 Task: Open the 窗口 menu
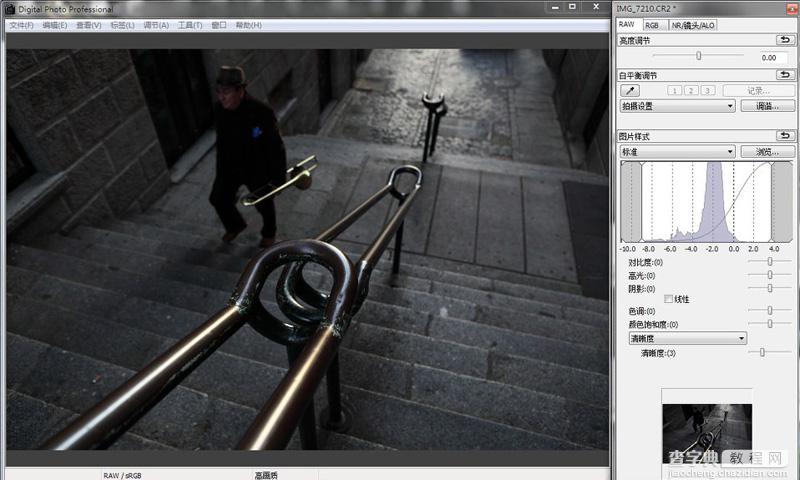pyautogui.click(x=219, y=25)
